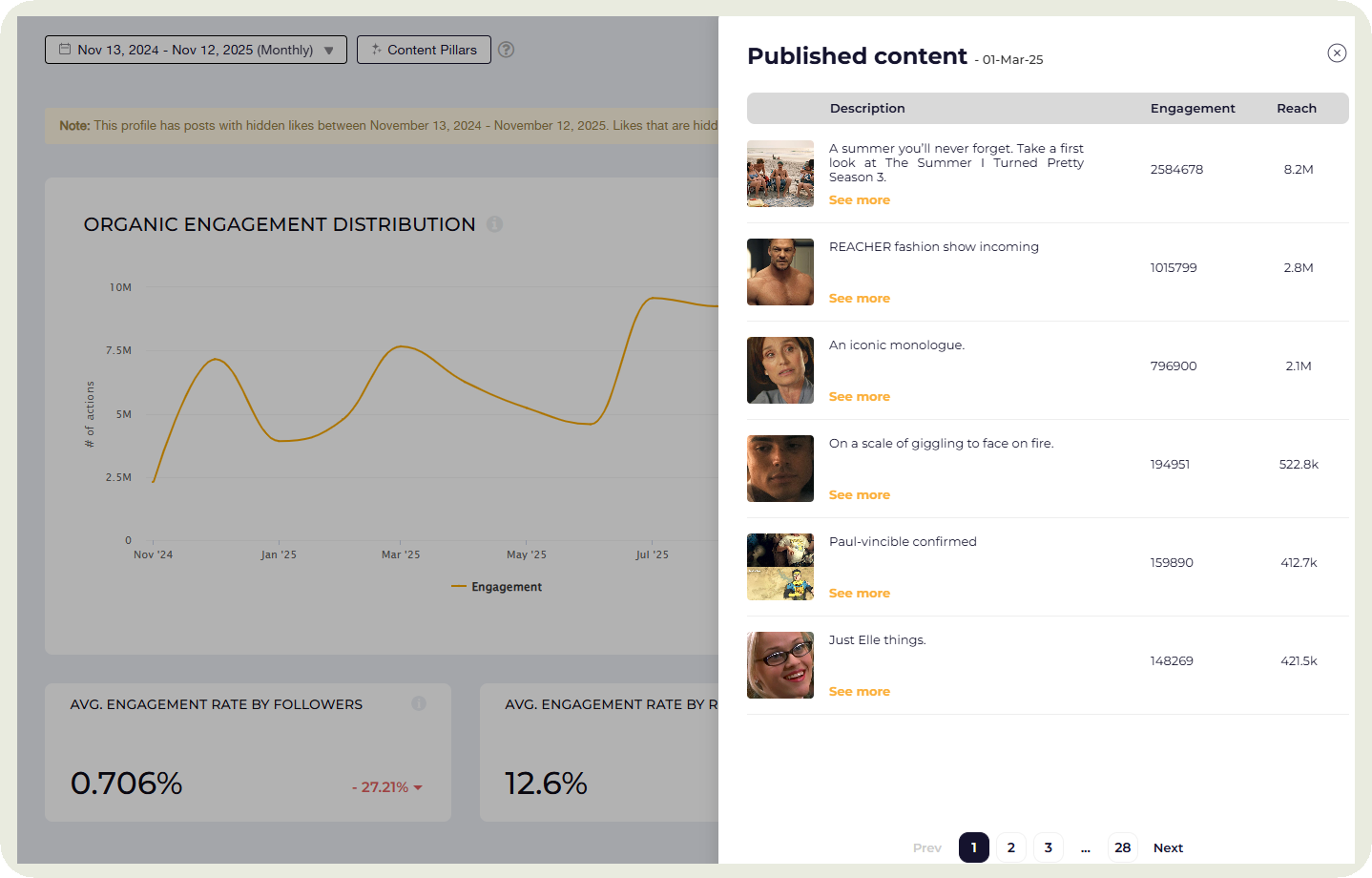The width and height of the screenshot is (1372, 878).
Task: Open the monthly date range dropdown
Action: pyautogui.click(x=328, y=50)
